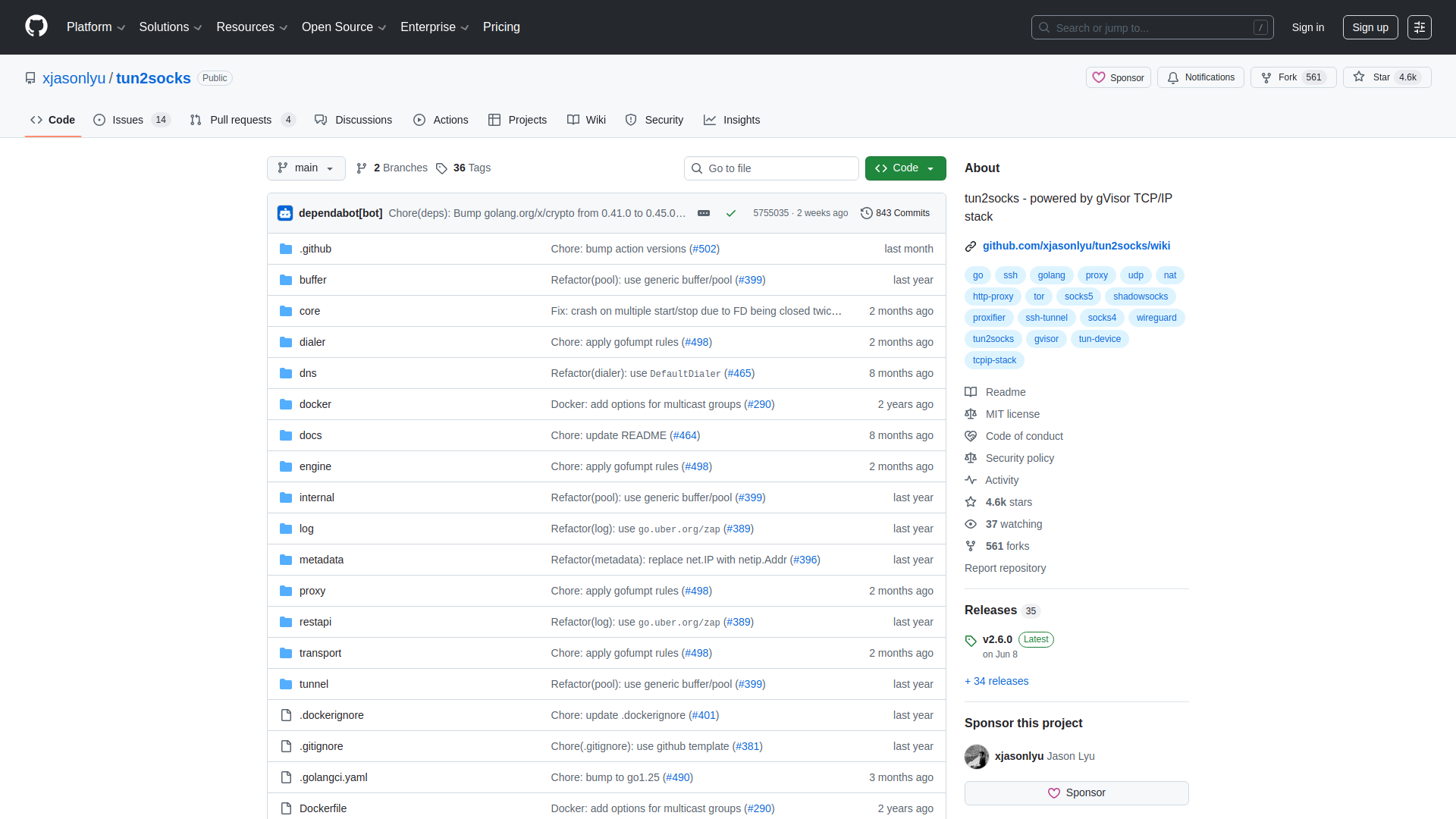Screen dimensions: 1456x819
Task: Click the Readme book icon
Action: [971, 392]
